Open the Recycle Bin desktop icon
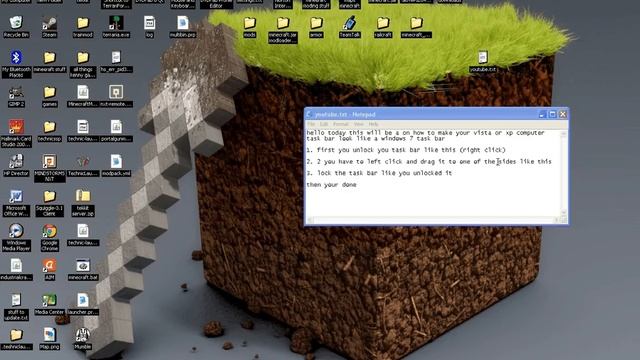Image resolution: width=640 pixels, height=360 pixels. [x=16, y=27]
